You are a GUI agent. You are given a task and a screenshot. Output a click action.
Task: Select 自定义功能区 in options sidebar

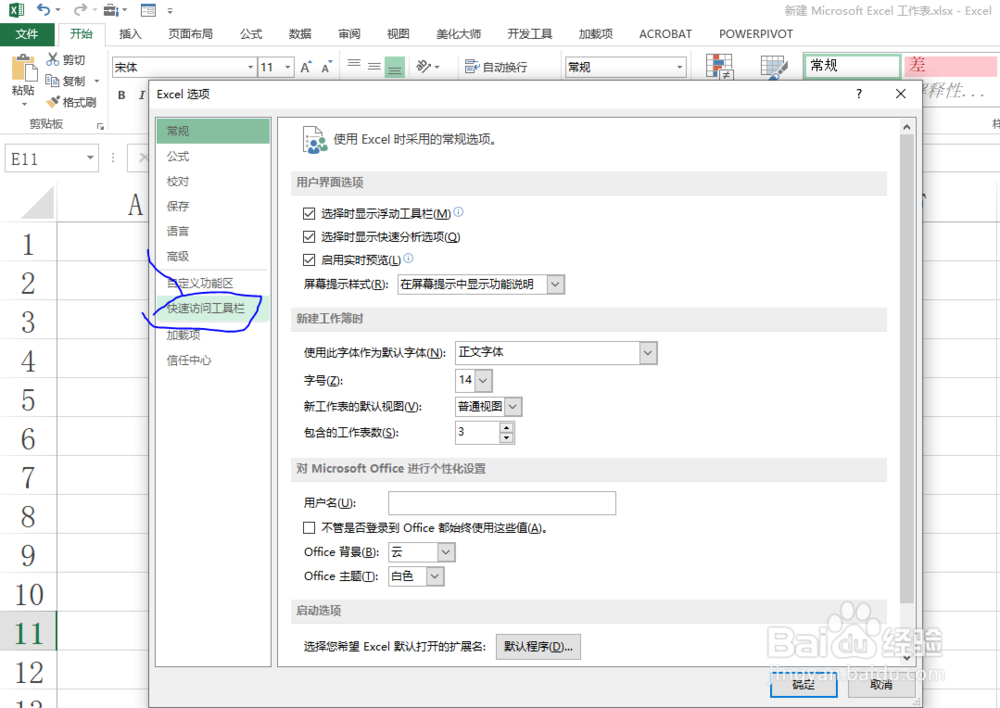click(213, 283)
